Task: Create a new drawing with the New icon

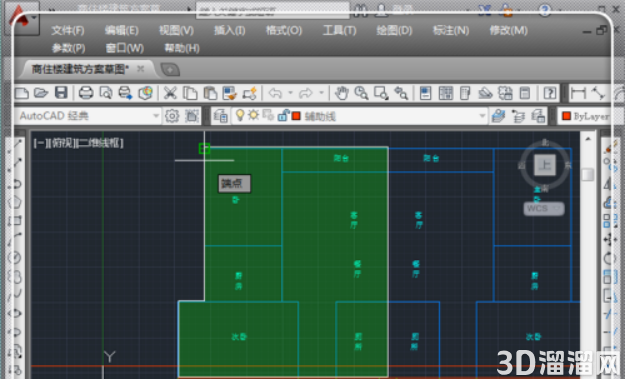Action: coord(22,93)
